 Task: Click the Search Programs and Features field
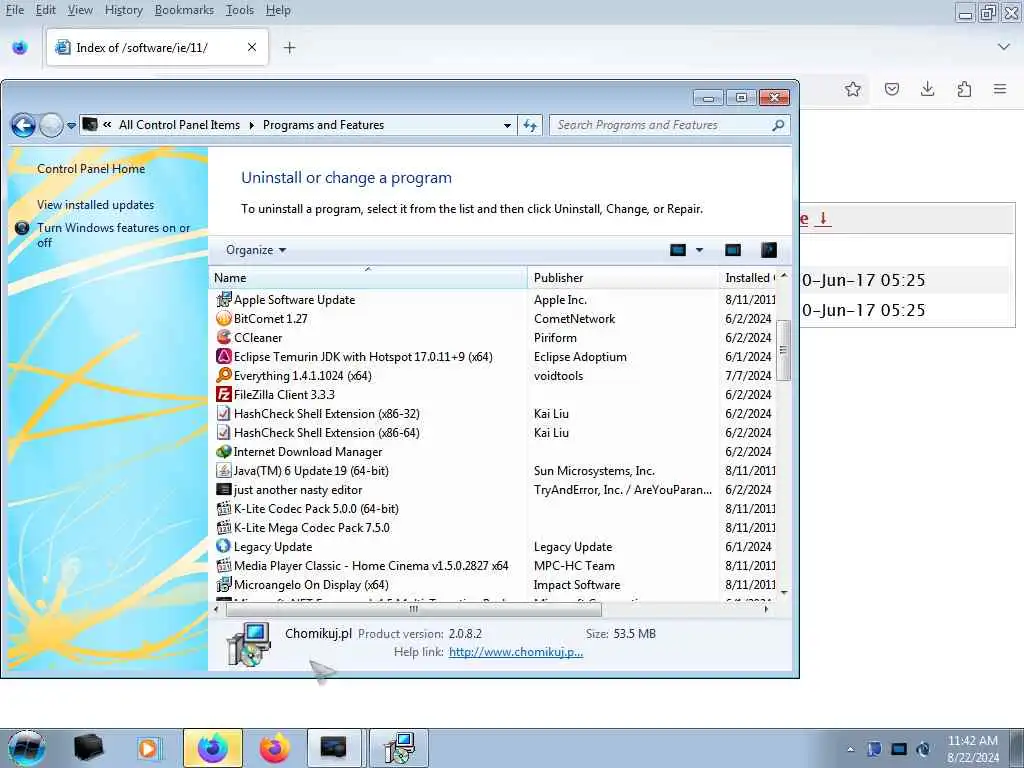tap(661, 125)
